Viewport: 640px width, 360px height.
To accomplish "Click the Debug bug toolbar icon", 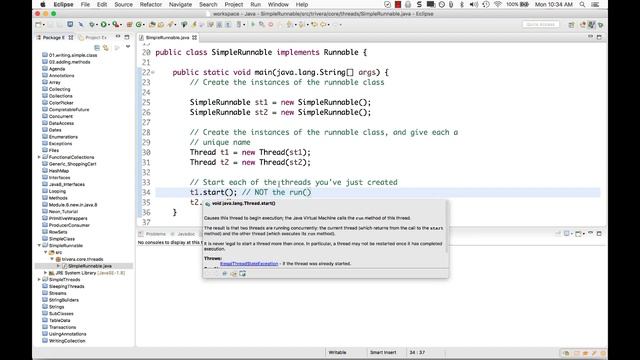I will pos(92,24).
